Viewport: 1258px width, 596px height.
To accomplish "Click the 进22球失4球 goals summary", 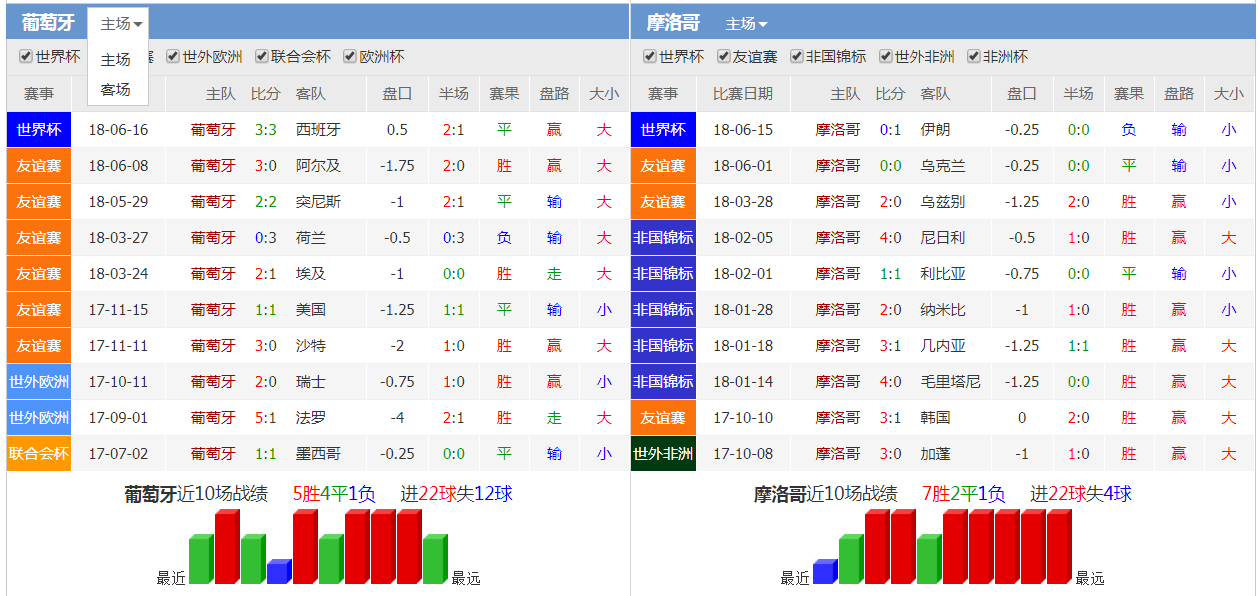I will [1081, 494].
